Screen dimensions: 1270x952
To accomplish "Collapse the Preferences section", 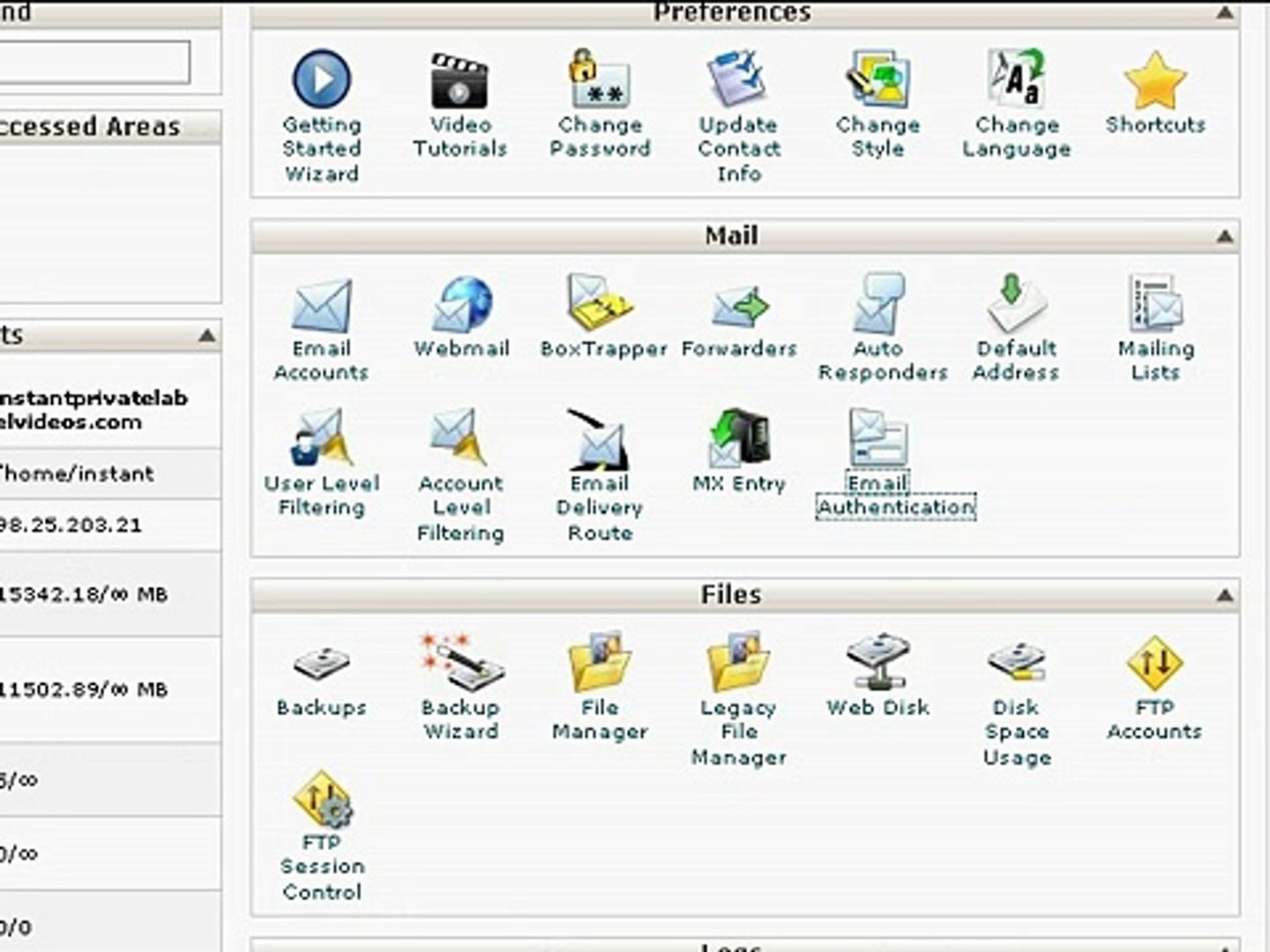I will tap(1224, 12).
